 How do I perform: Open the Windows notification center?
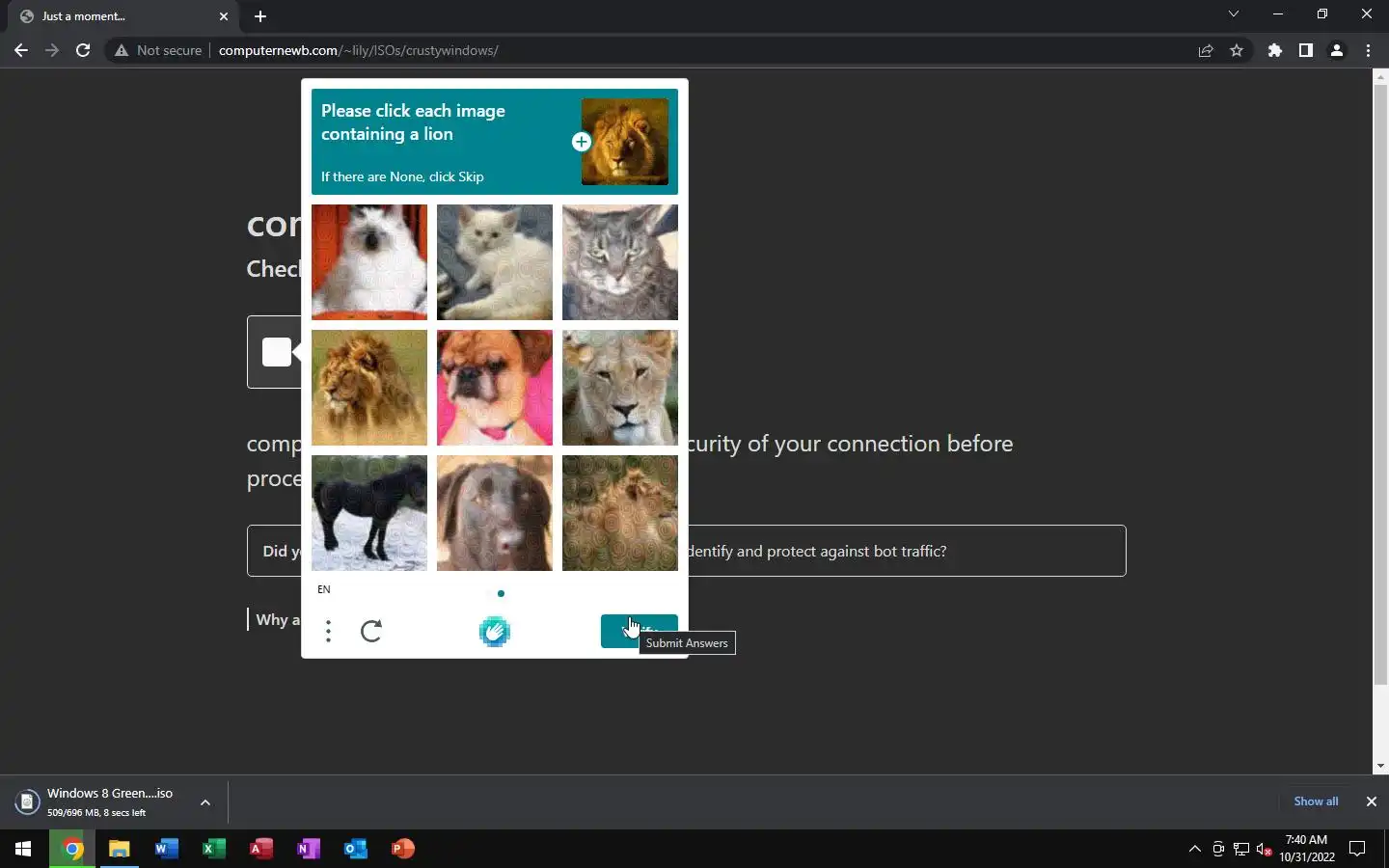[1357, 849]
